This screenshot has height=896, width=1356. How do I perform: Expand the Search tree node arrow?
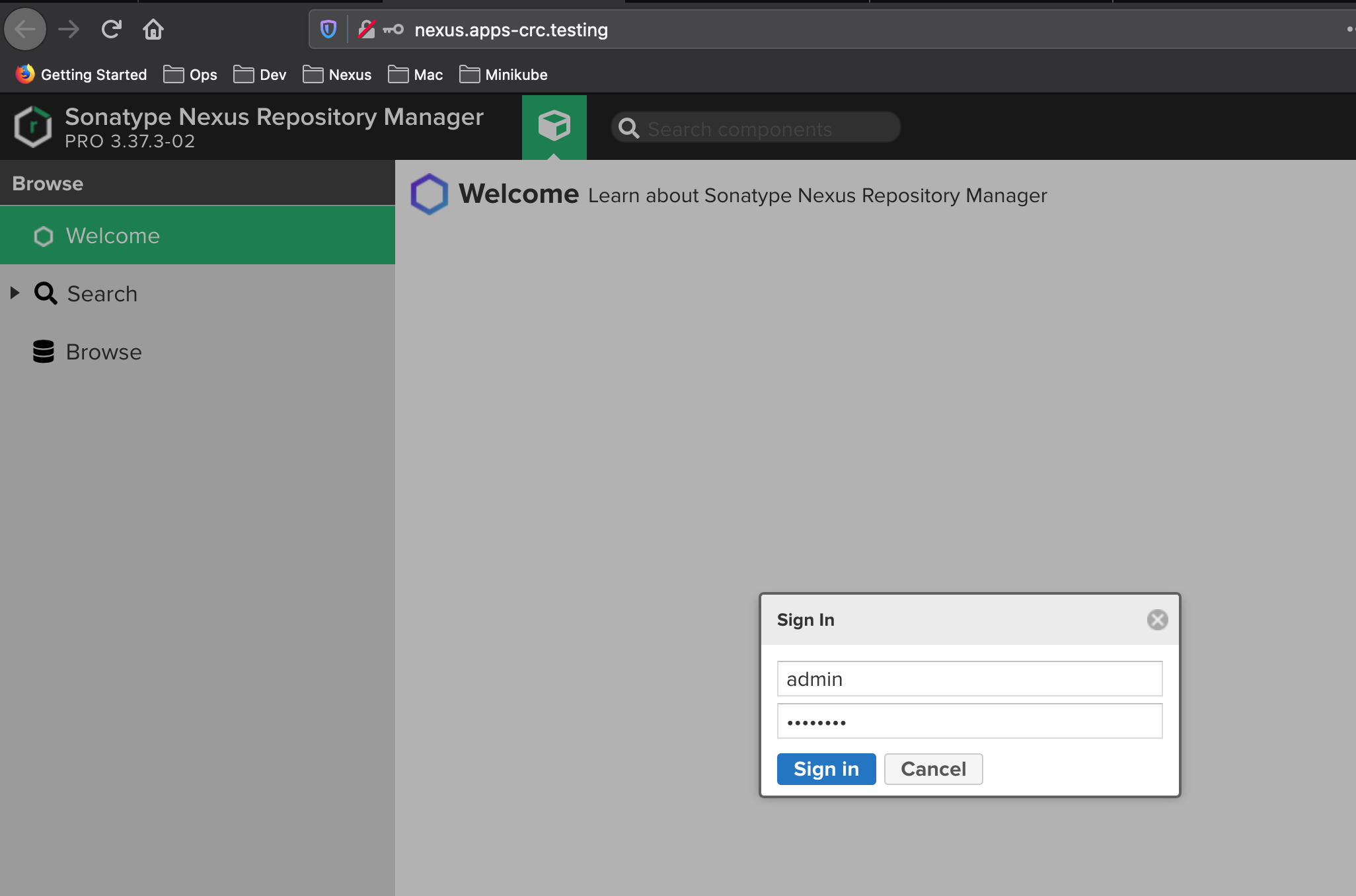(15, 293)
